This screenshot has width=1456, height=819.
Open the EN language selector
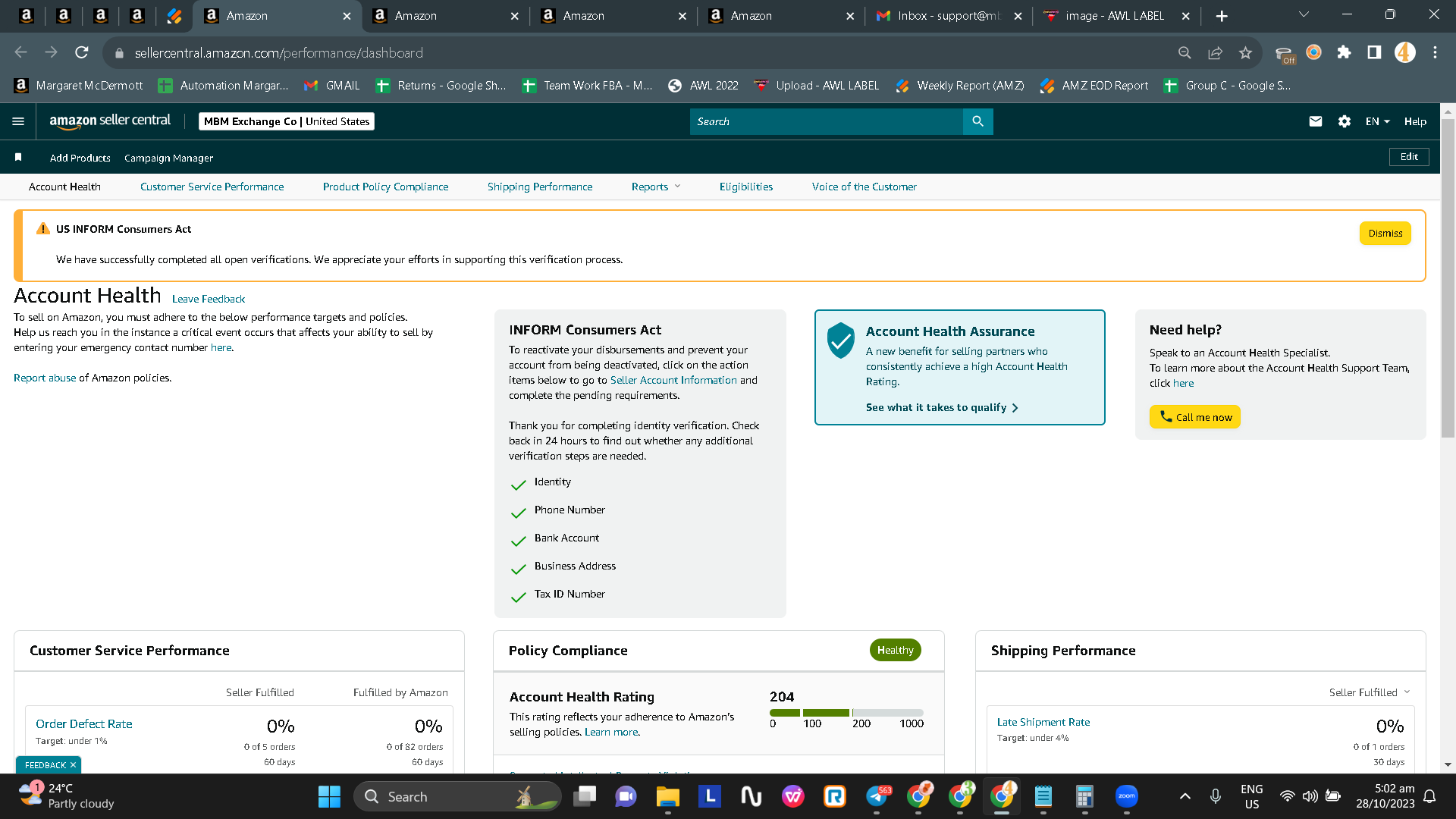click(x=1377, y=121)
